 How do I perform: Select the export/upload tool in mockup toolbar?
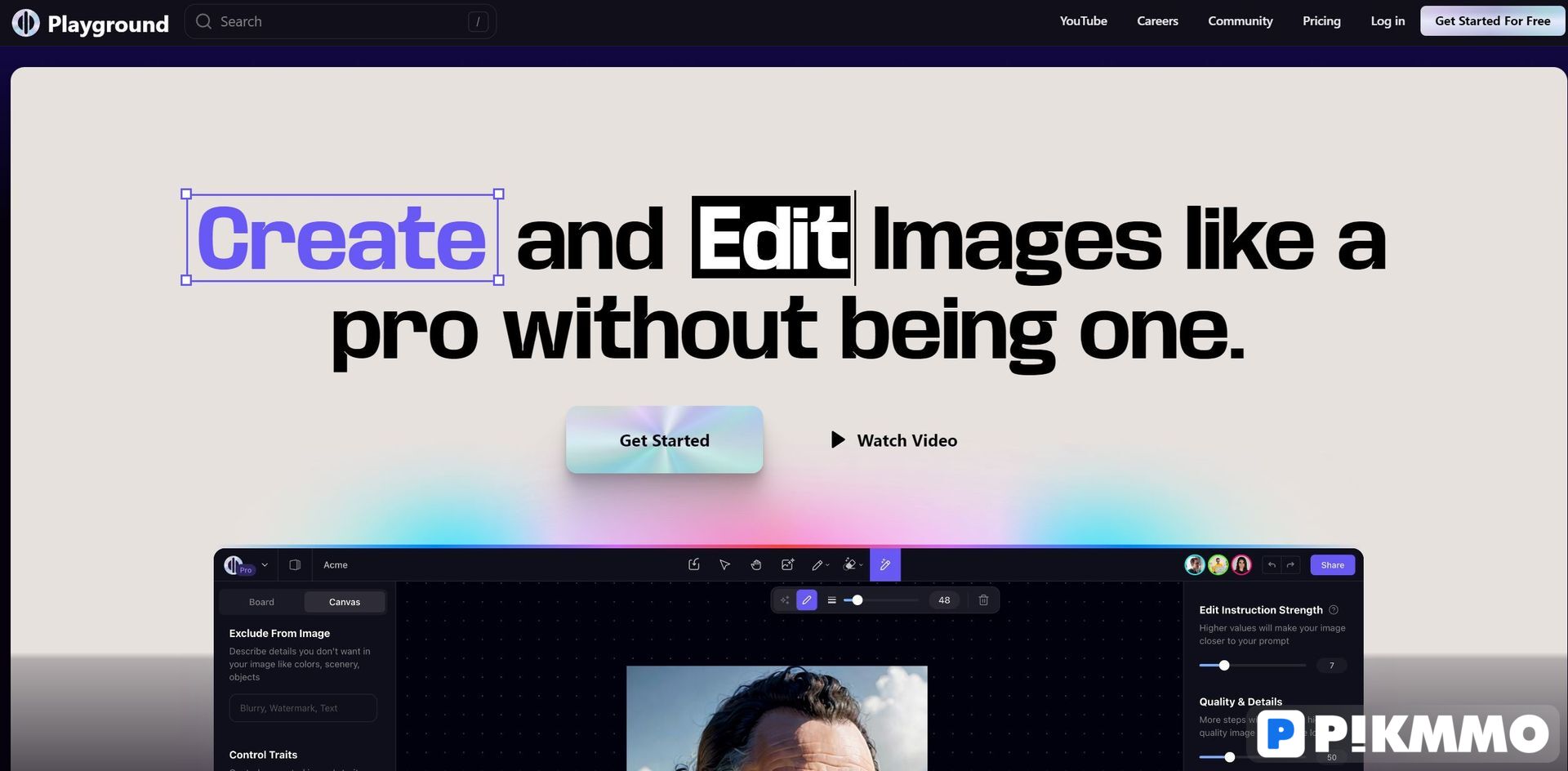(x=694, y=564)
